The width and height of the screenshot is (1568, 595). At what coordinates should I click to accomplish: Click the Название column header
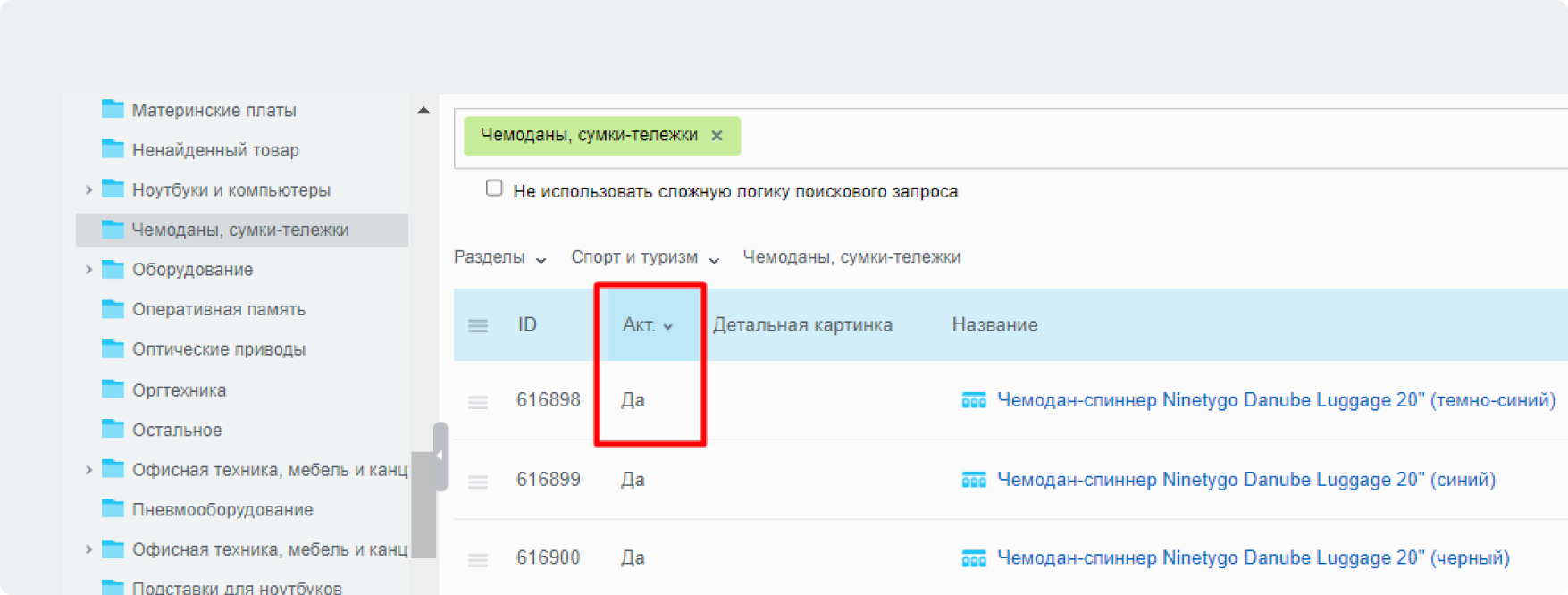point(994,325)
